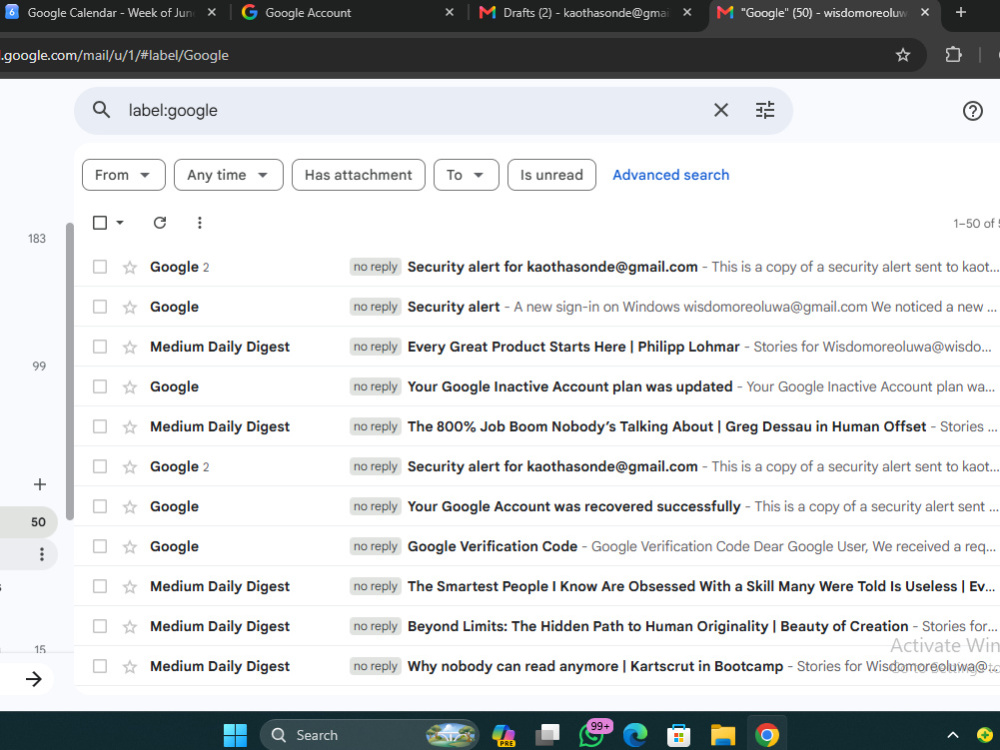Select the Security alert new sign-in email checkbox
The height and width of the screenshot is (750, 1000).
[x=99, y=307]
